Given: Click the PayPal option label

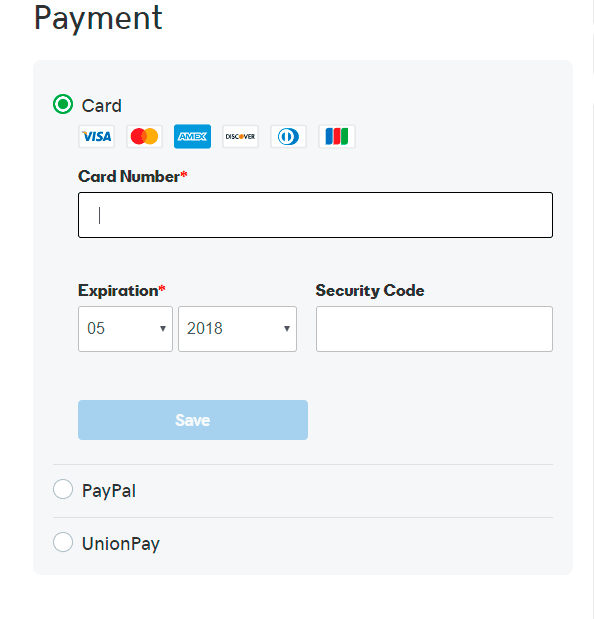Looking at the screenshot, I should [109, 491].
